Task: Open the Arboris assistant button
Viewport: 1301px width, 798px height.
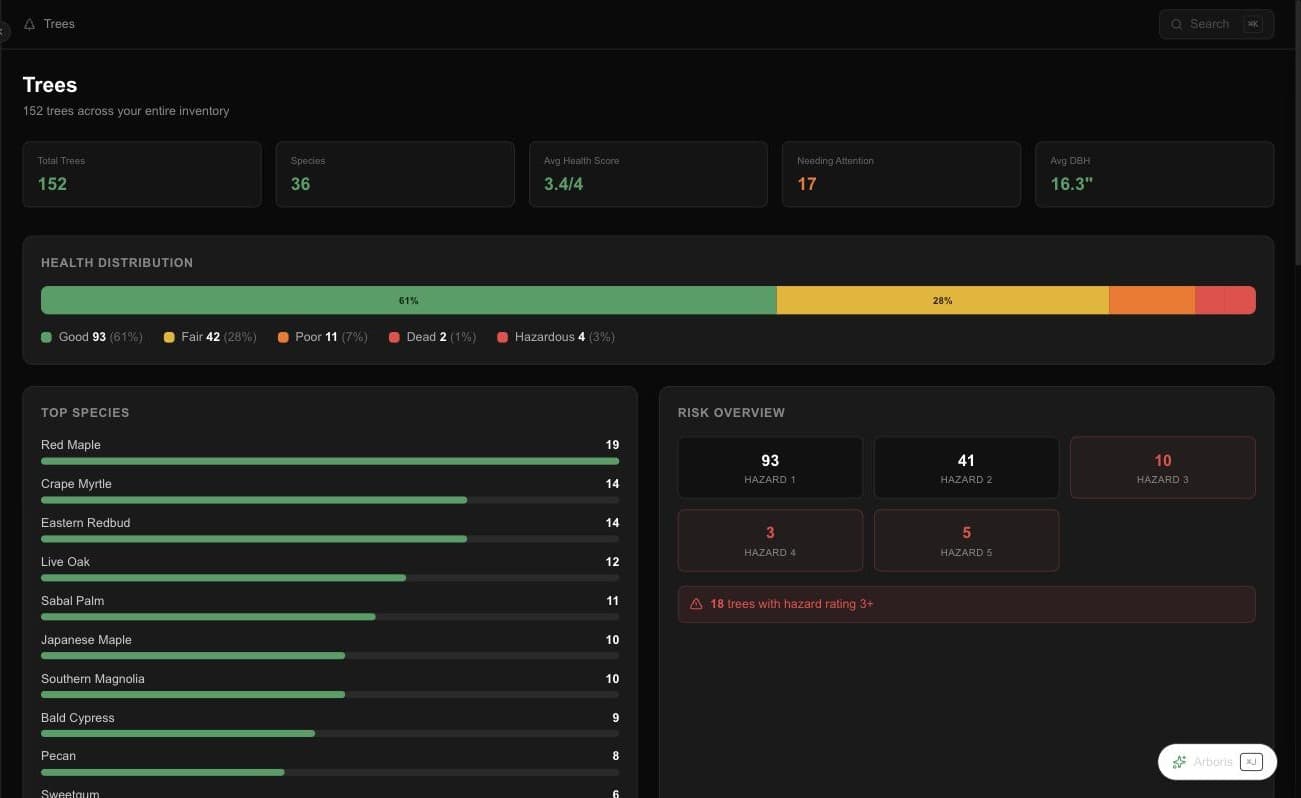Action: 1217,762
